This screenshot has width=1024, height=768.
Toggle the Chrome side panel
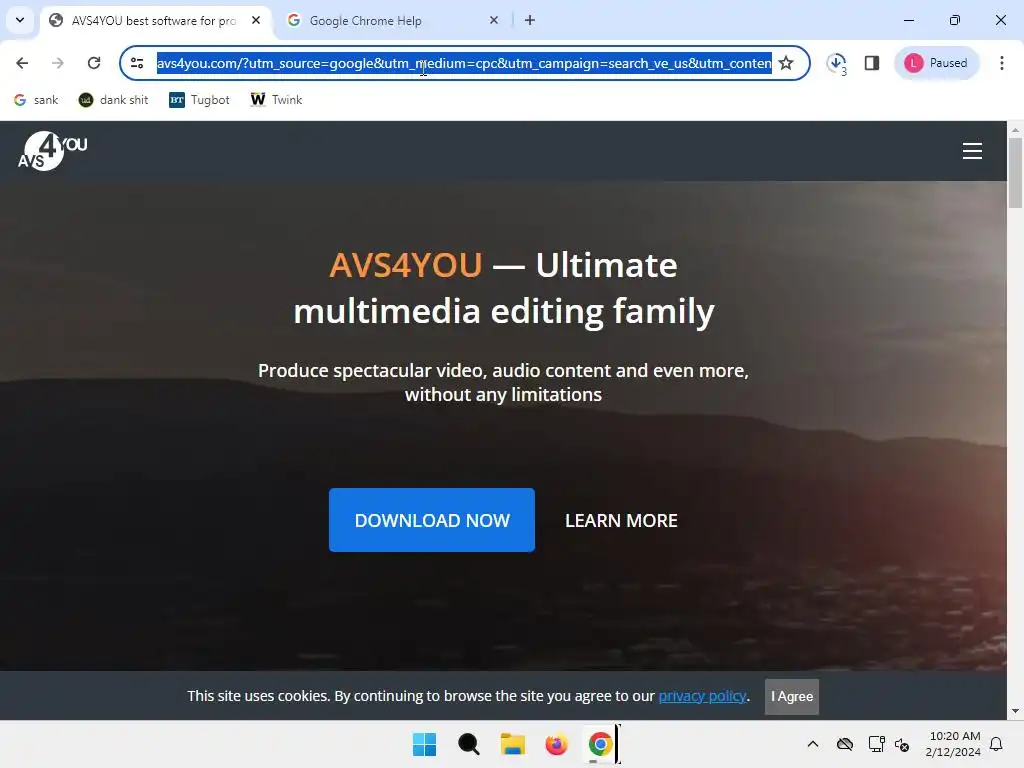tap(872, 63)
